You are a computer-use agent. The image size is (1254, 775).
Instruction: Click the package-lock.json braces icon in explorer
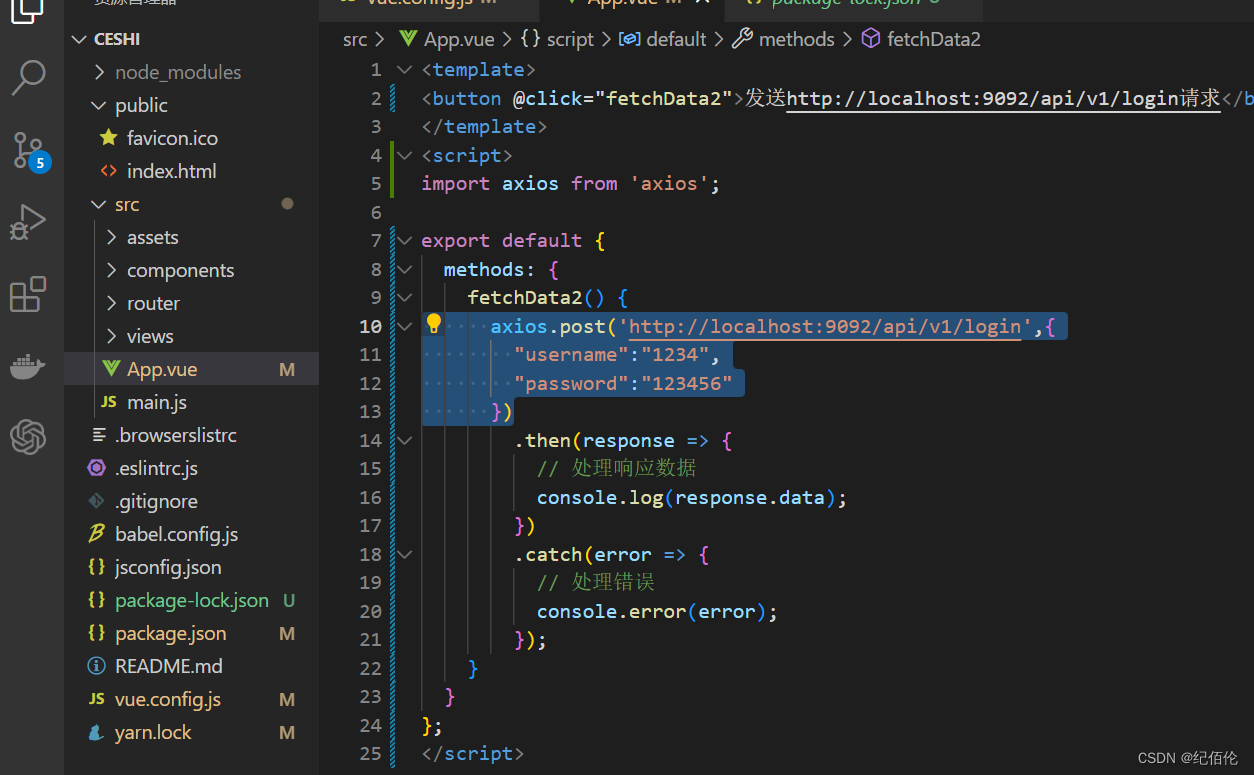coord(97,600)
